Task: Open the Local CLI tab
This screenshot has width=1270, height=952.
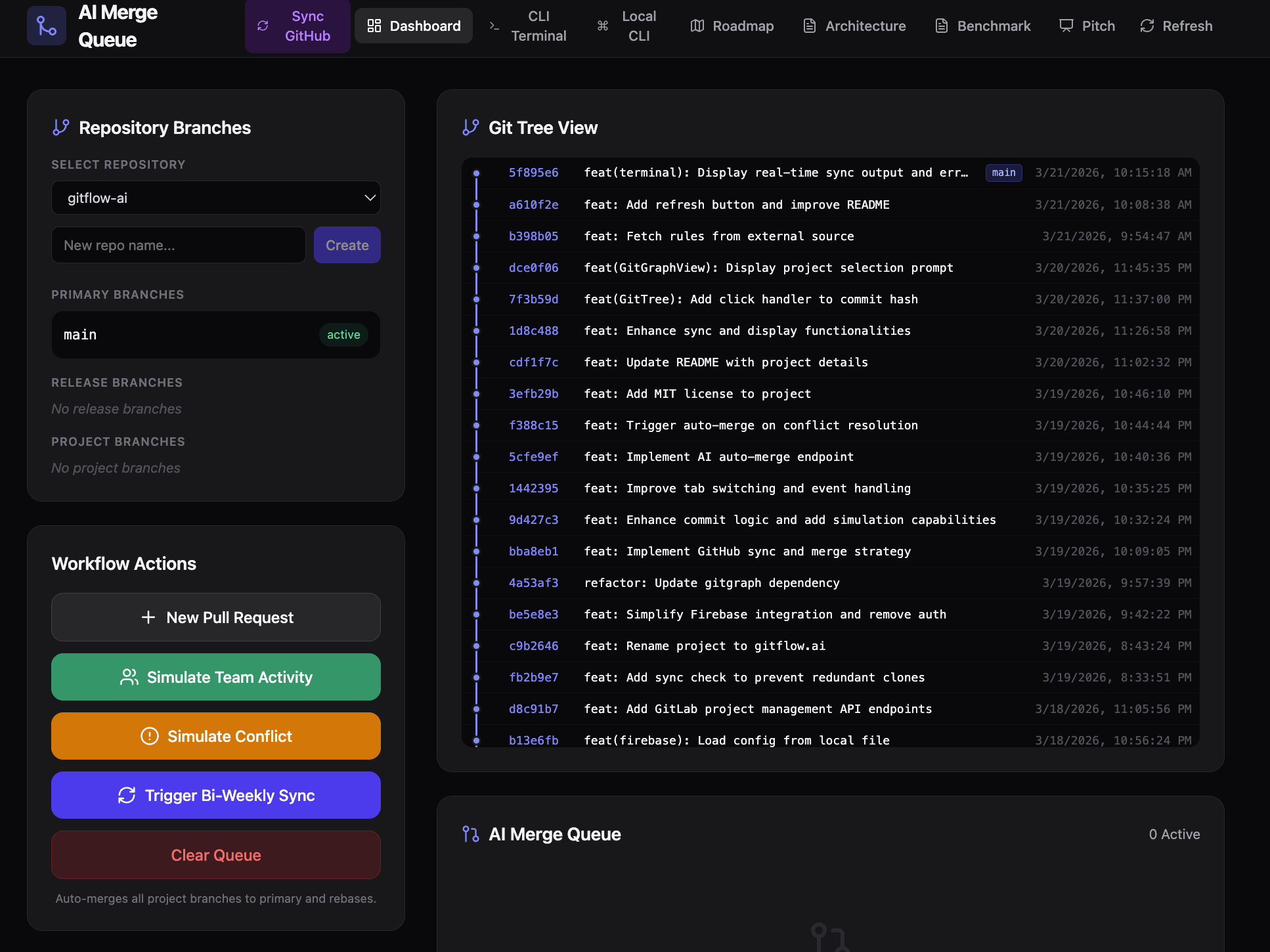Action: (x=628, y=26)
